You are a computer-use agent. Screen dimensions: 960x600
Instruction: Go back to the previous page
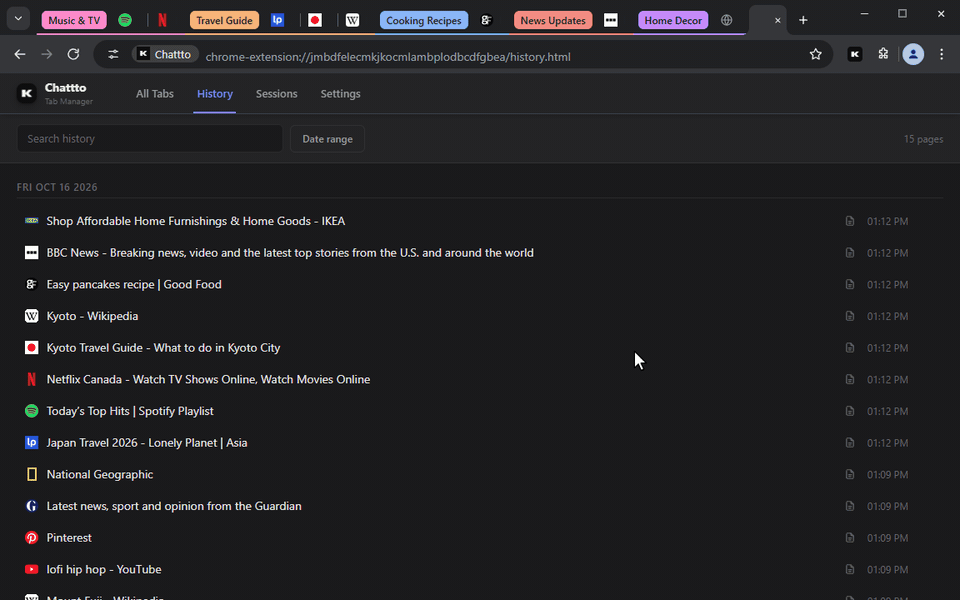(x=20, y=54)
